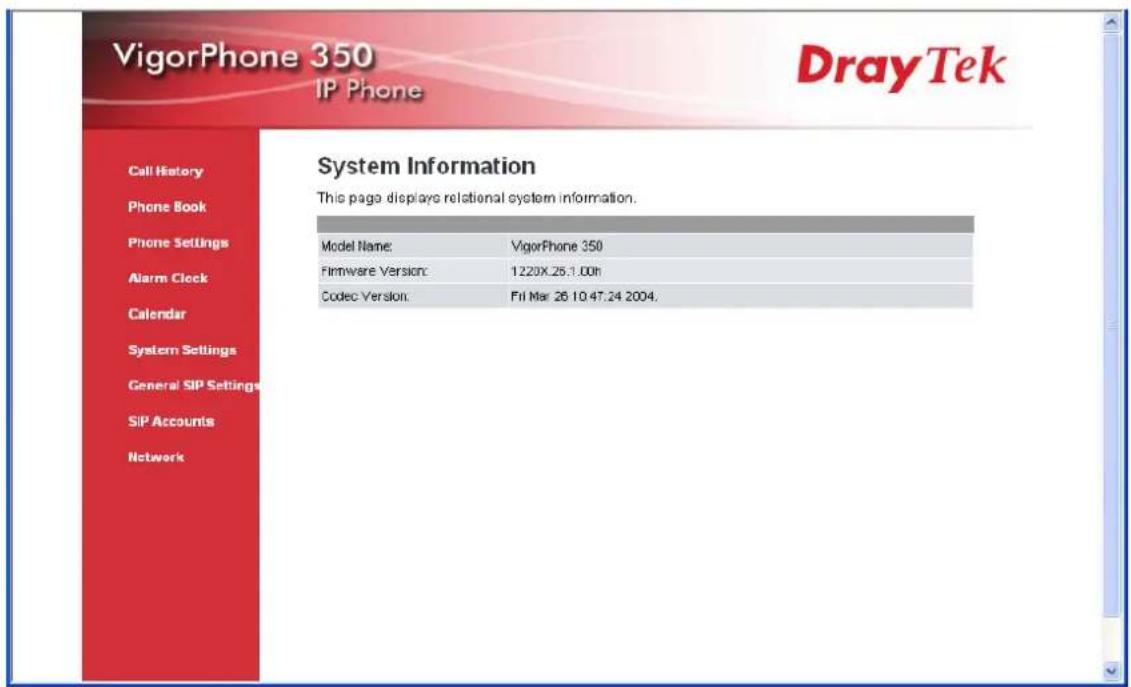The width and height of the screenshot is (1131, 687).
Task: Click the DrayTek logo
Action: click(901, 69)
